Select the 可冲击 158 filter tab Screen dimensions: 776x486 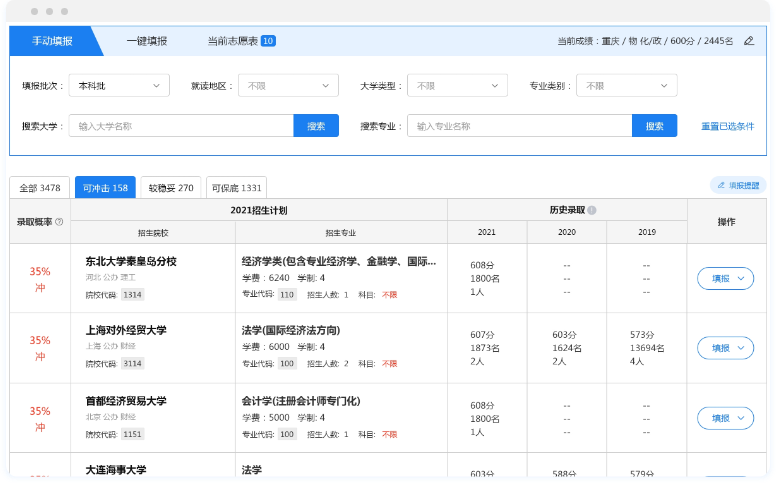point(105,188)
